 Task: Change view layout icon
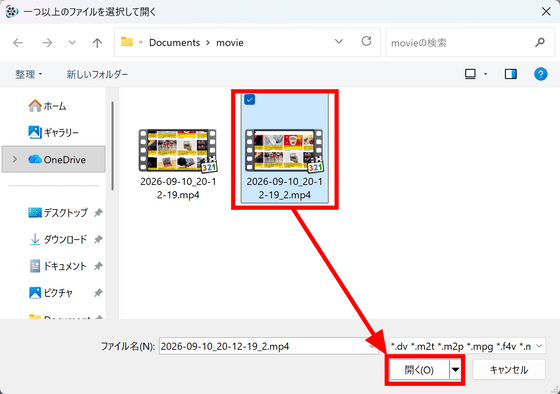tap(470, 74)
